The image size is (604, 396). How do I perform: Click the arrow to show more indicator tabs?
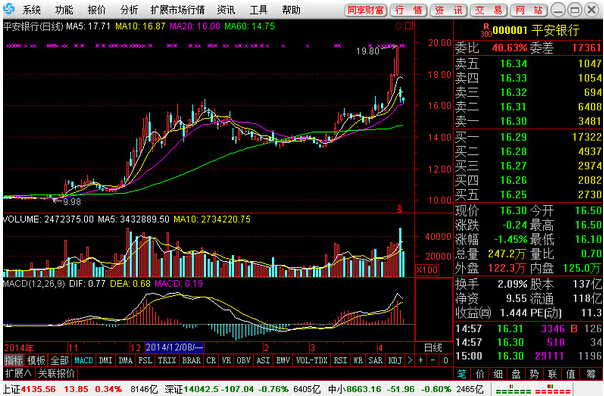click(x=410, y=360)
